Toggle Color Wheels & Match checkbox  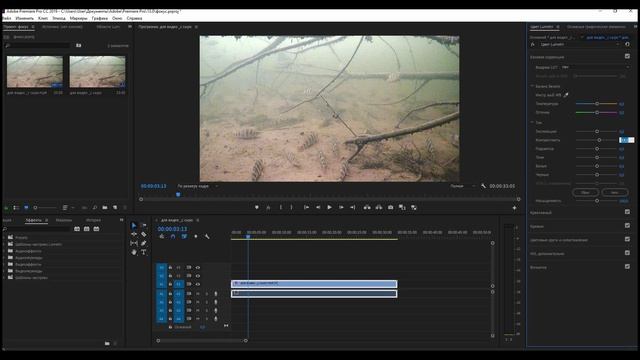coord(627,239)
